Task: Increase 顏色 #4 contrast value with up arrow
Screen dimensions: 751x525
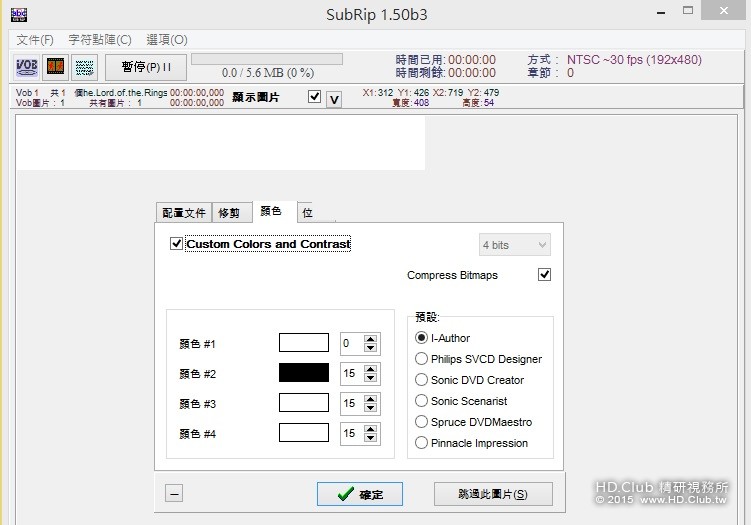Action: pyautogui.click(x=370, y=429)
